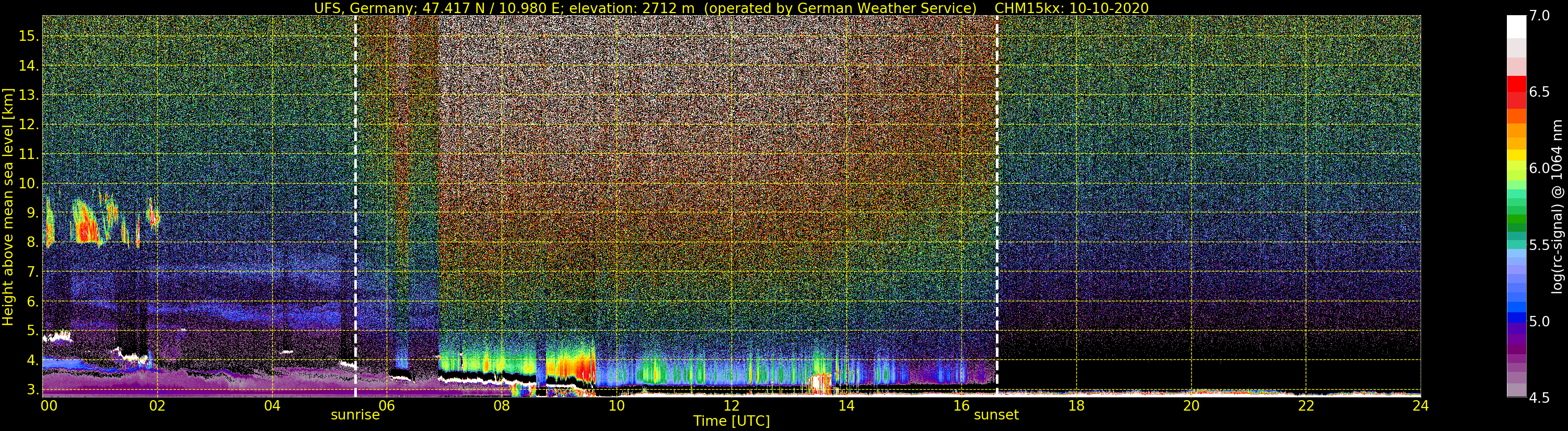Select the 12 hour tick on the time axis
The width and height of the screenshot is (1568, 431).
tap(731, 405)
